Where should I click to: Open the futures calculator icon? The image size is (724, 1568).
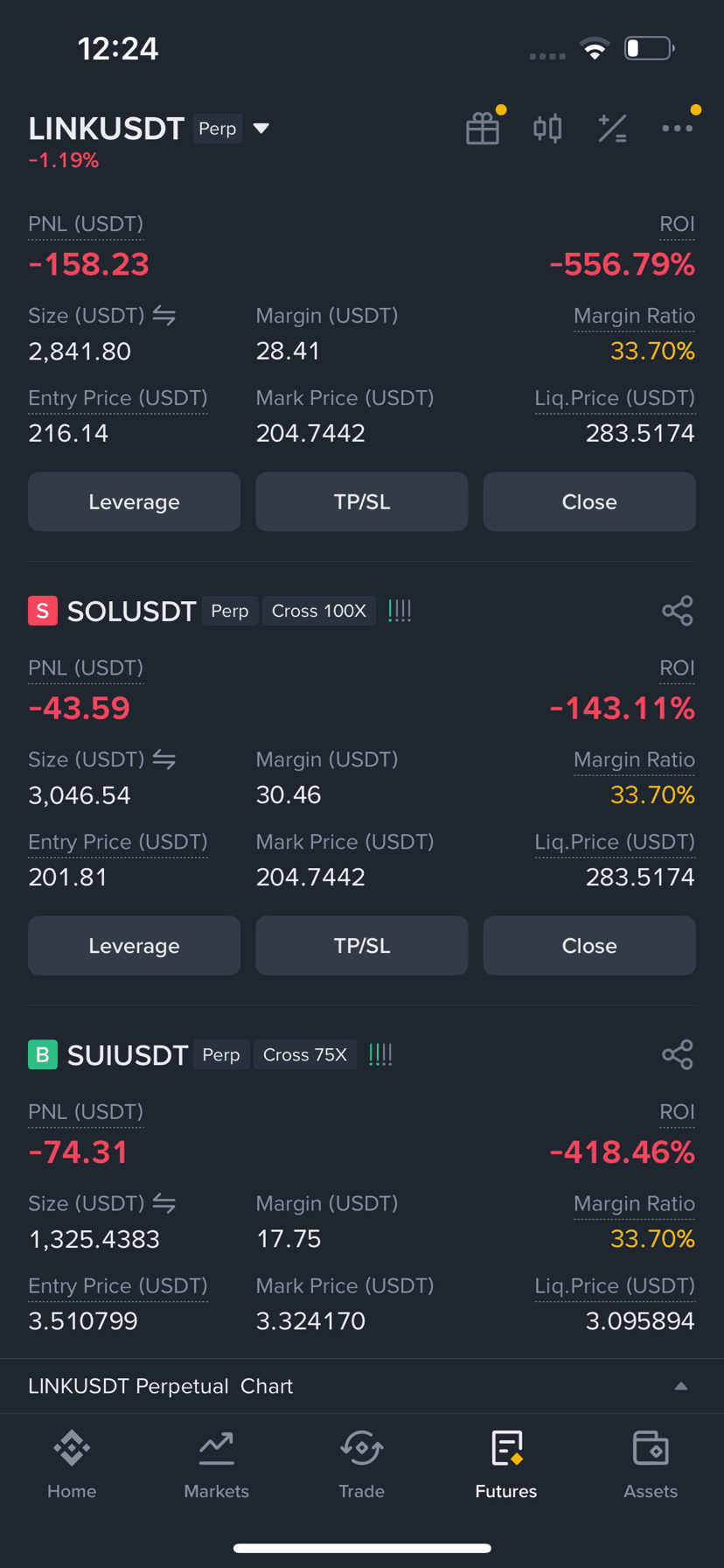tap(612, 129)
